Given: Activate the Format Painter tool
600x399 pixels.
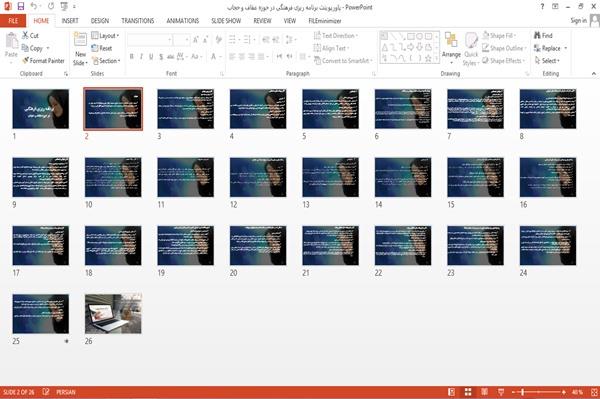Looking at the screenshot, I should 43,60.
